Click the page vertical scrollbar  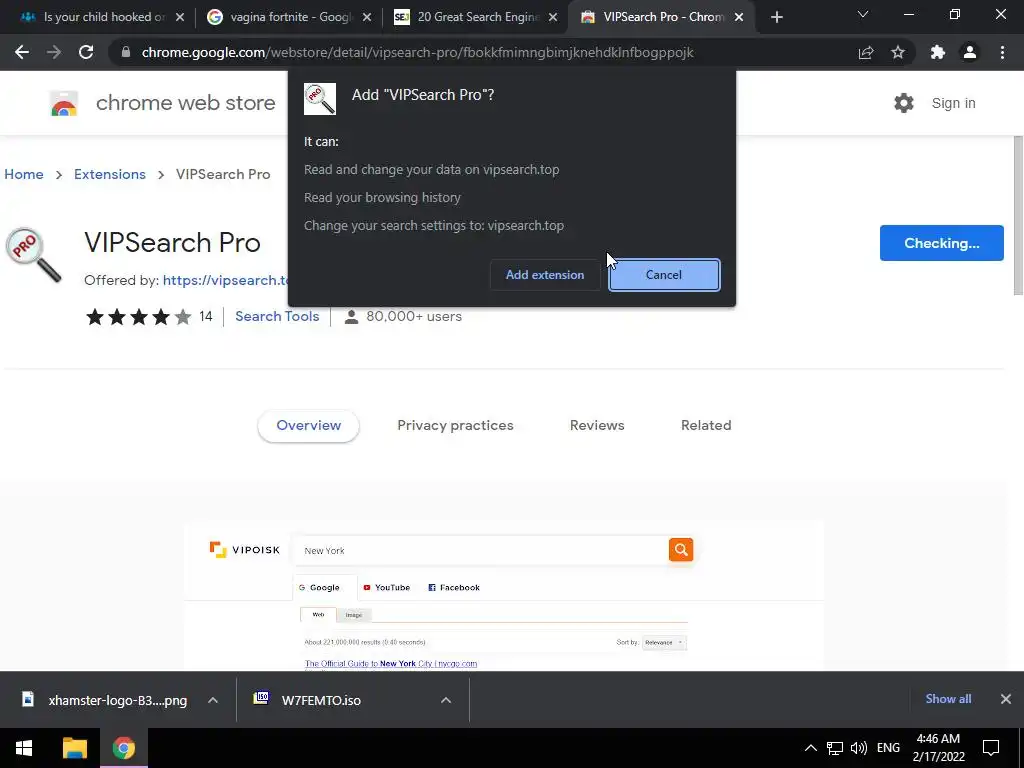[x=1018, y=216]
